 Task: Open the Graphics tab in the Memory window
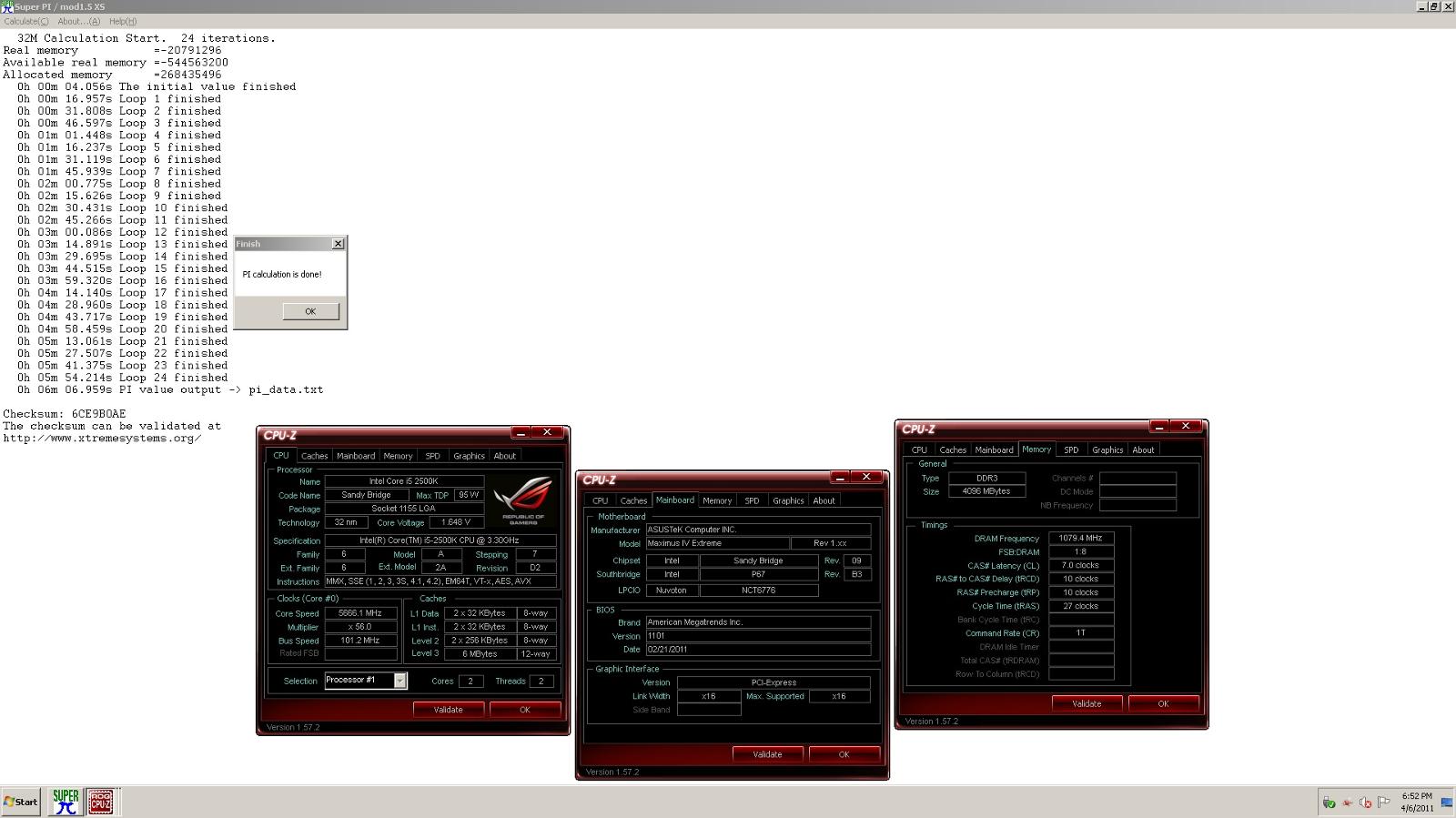[1107, 449]
